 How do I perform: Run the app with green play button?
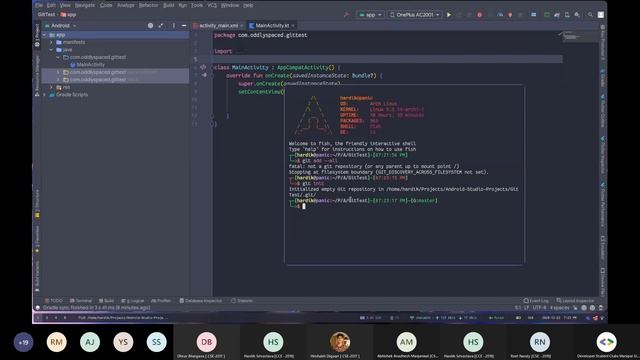pos(449,15)
